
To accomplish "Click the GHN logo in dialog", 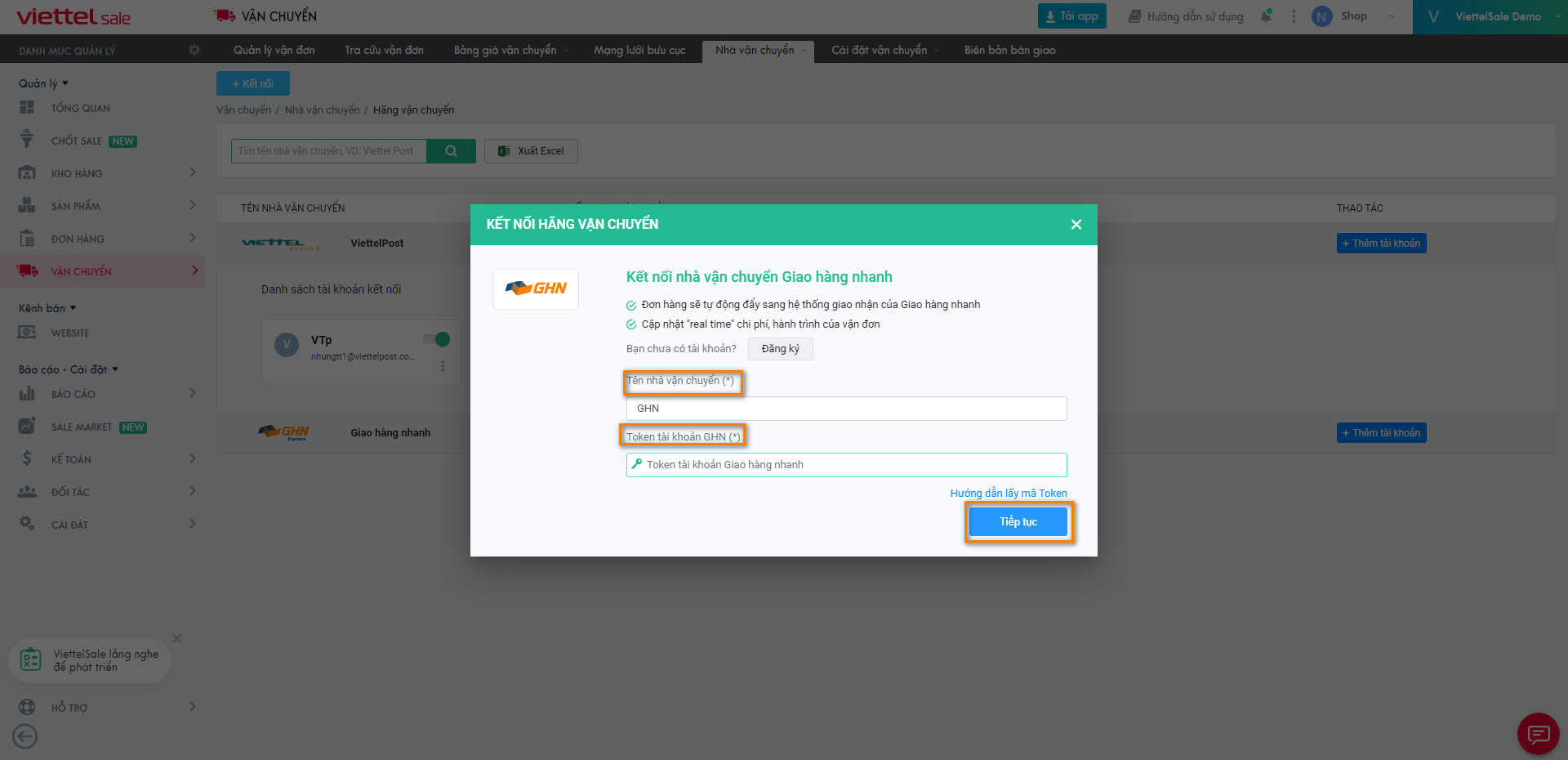I will 536,288.
